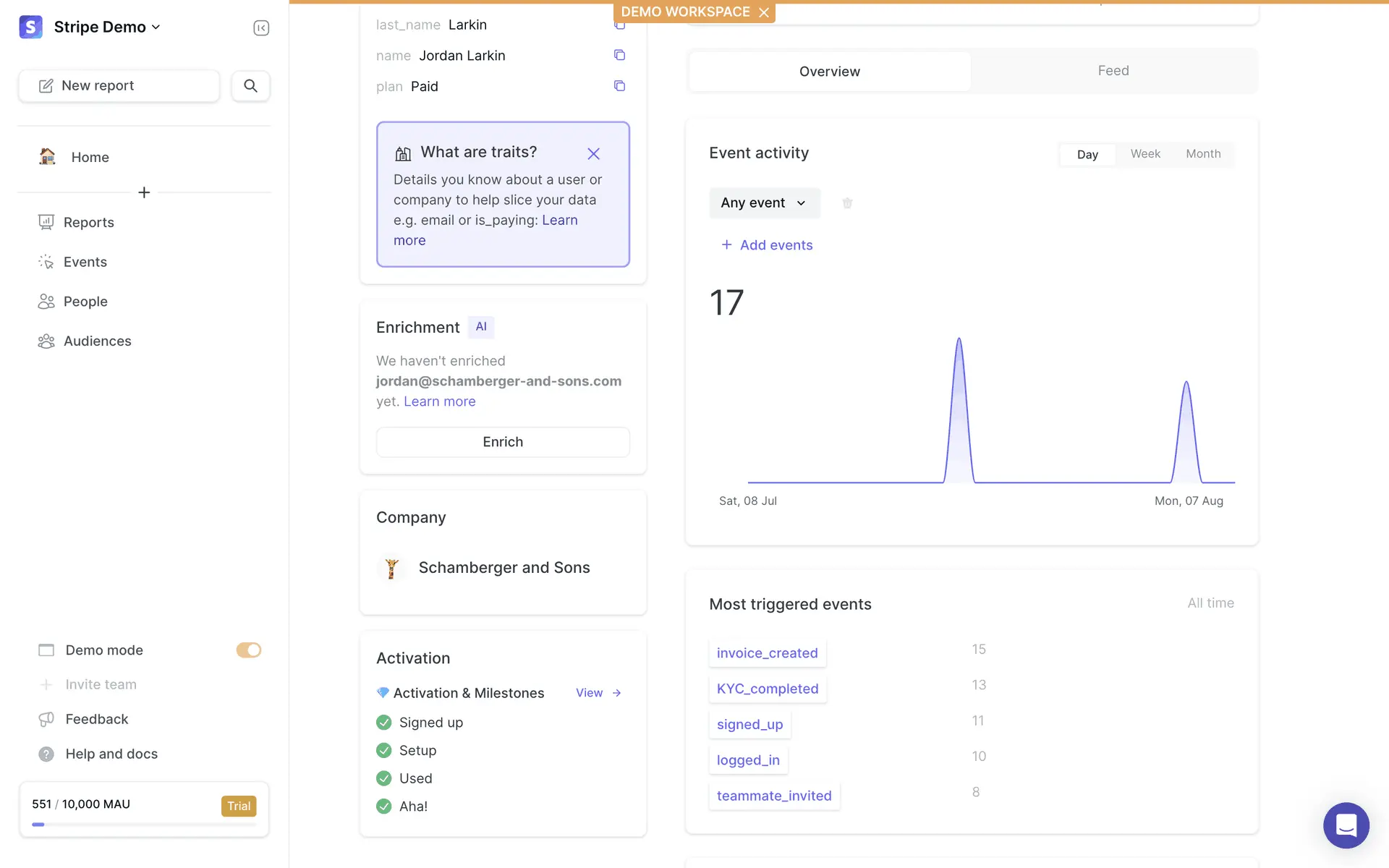Screen dimensions: 1389x868
Task: Dismiss the What are traits tip
Action: [593, 153]
